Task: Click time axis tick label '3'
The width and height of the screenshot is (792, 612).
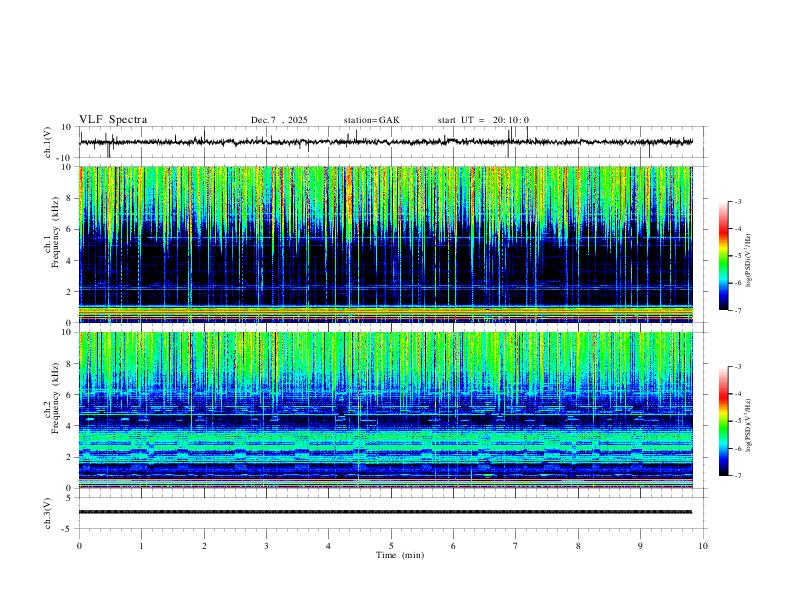Action: pos(266,546)
